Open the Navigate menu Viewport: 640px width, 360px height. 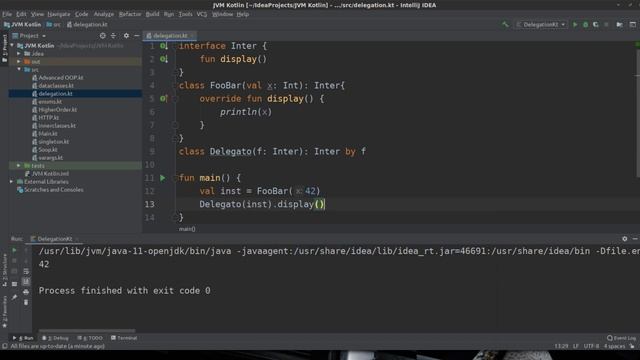point(58,14)
